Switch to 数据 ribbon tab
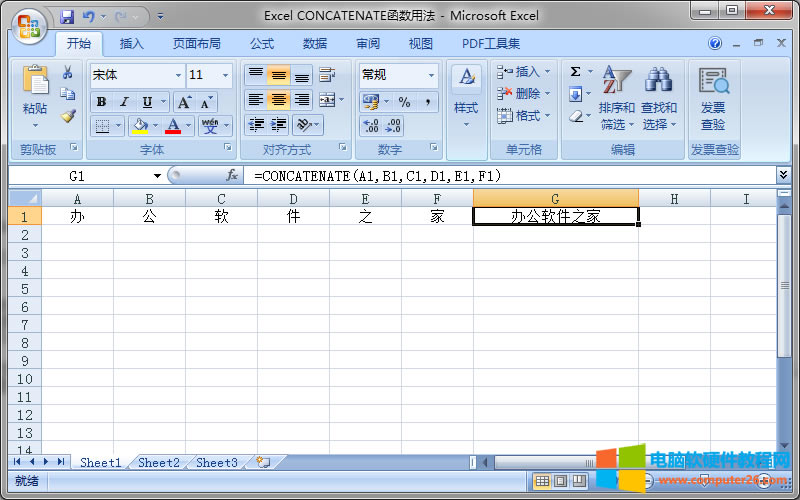 [x=315, y=44]
